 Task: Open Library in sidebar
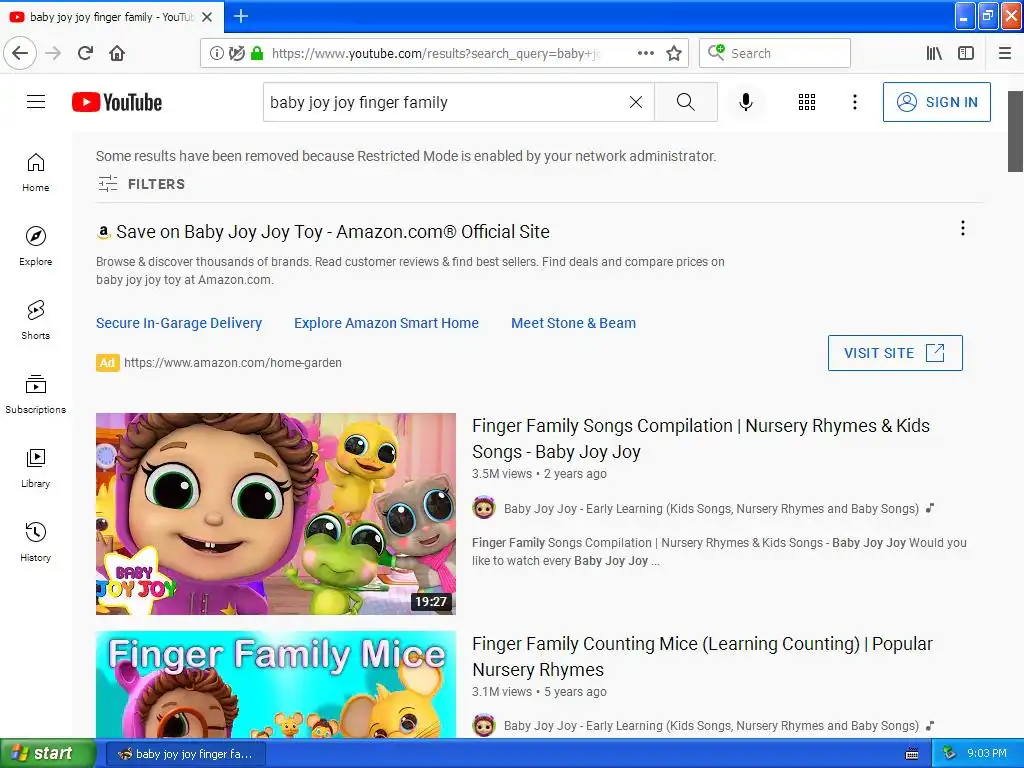click(35, 468)
